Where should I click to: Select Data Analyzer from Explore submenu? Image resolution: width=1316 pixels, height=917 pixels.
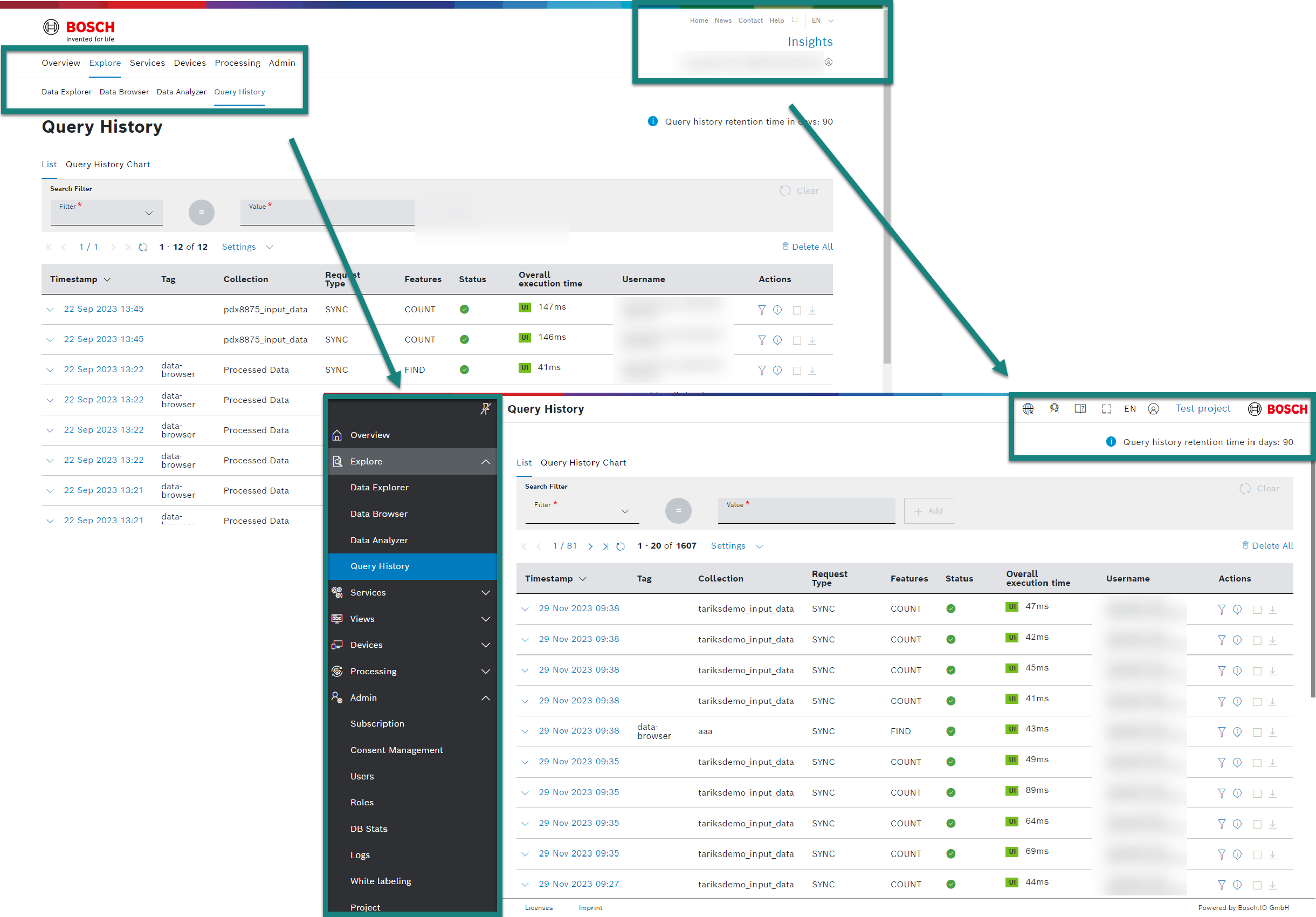pyautogui.click(x=378, y=540)
